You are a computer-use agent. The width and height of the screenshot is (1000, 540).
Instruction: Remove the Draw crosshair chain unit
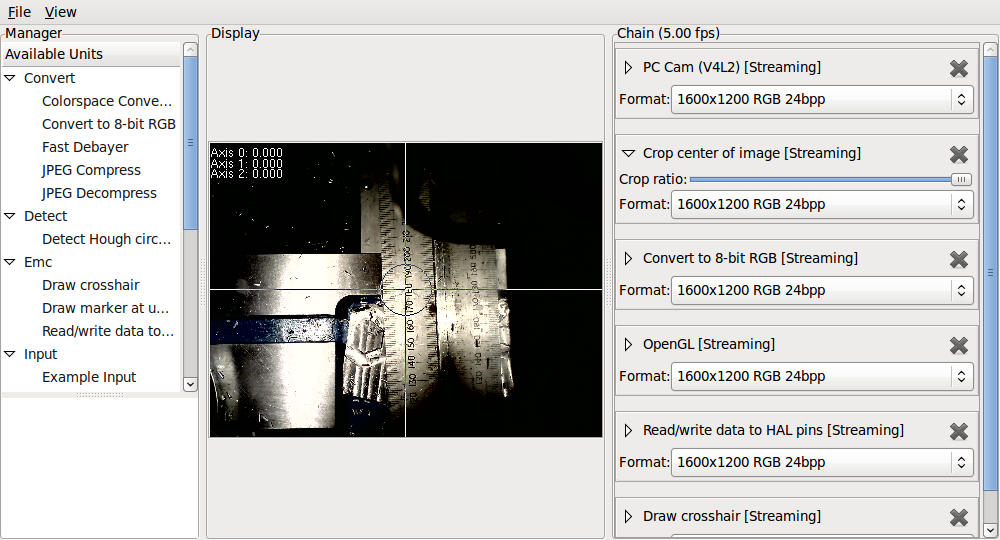click(959, 518)
